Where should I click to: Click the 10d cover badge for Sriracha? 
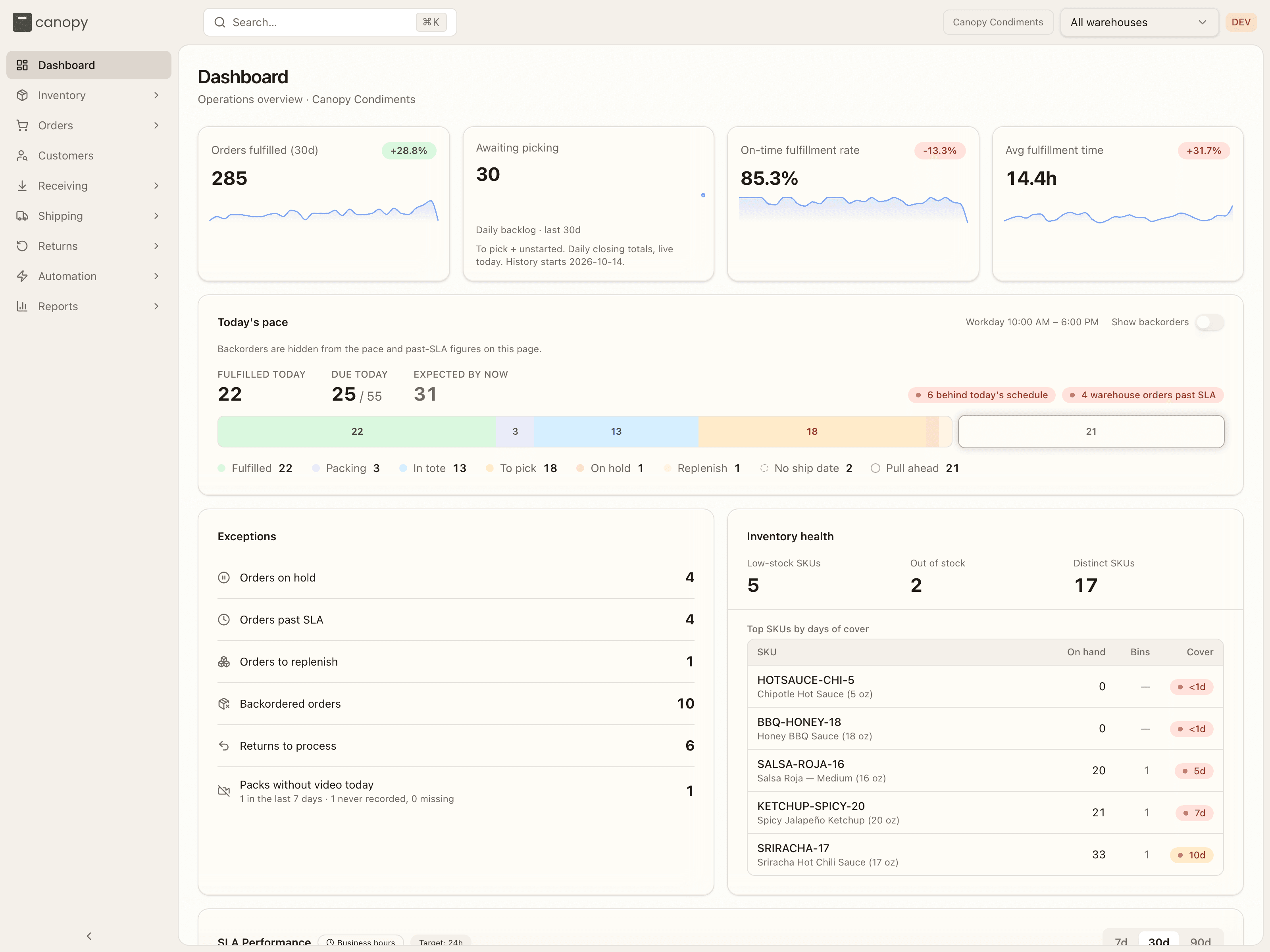tap(1191, 855)
